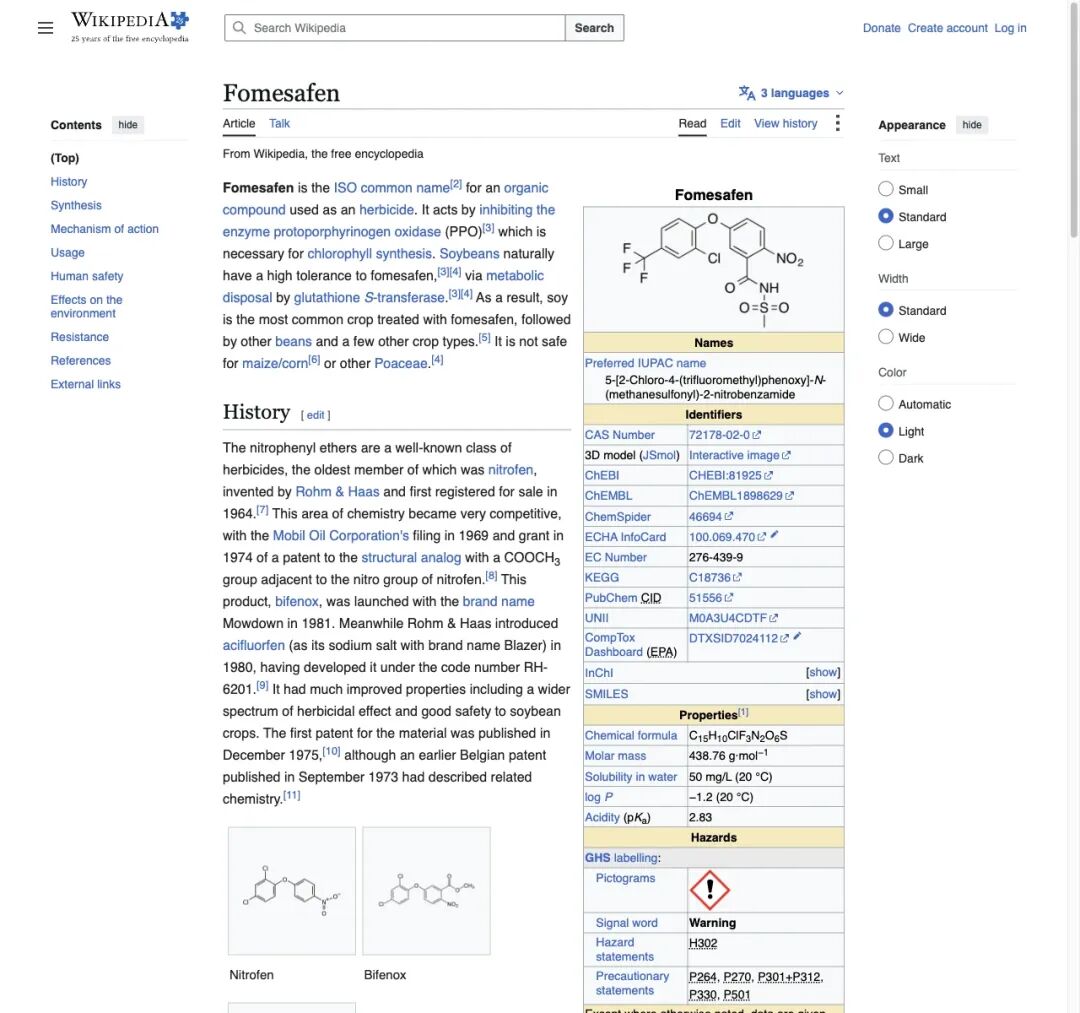Hide the Appearance panel
Viewport: 1080px width, 1013px height.
click(972, 125)
